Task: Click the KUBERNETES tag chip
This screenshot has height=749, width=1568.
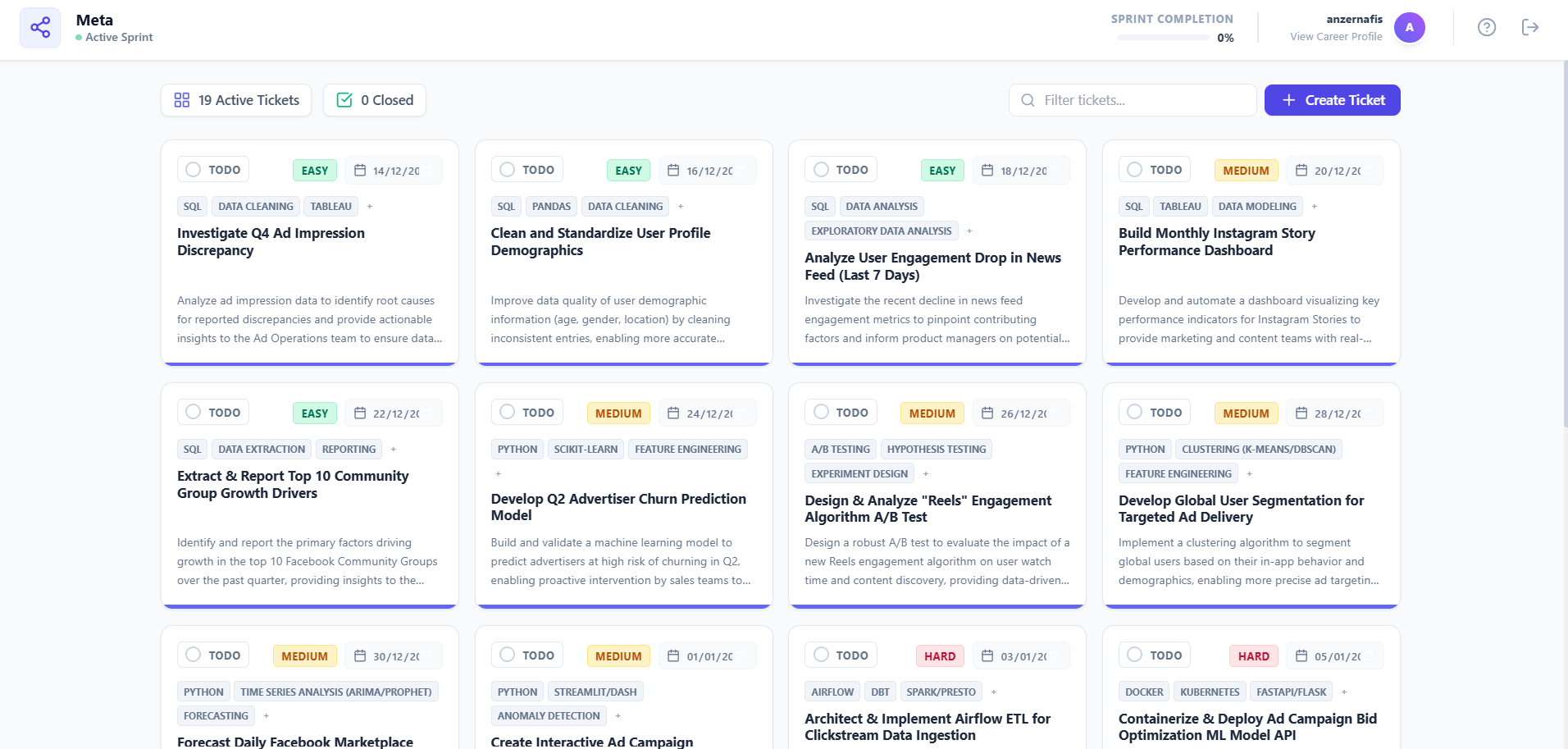Action: 1210,692
